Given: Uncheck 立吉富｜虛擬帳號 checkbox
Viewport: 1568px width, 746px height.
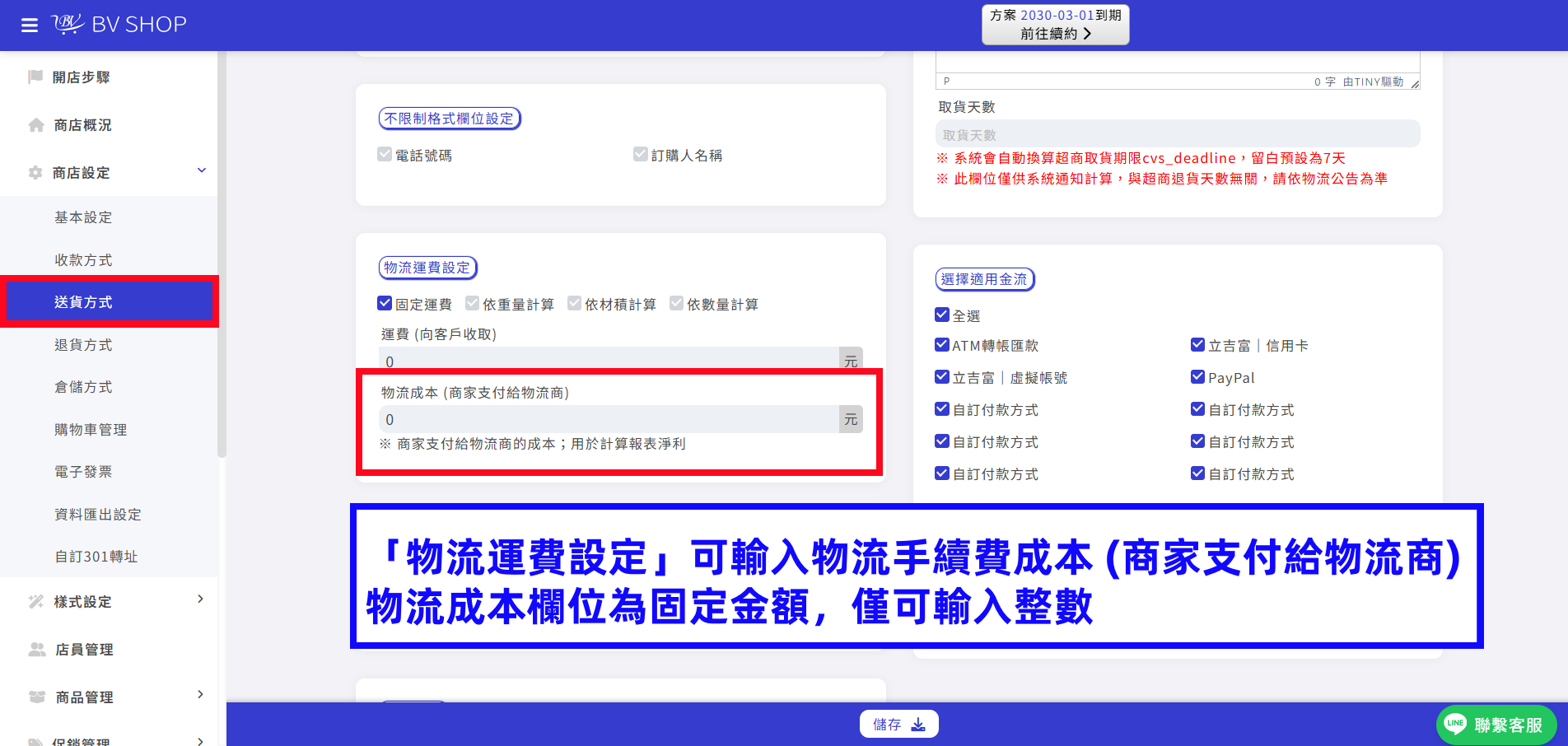Looking at the screenshot, I should pos(942,376).
